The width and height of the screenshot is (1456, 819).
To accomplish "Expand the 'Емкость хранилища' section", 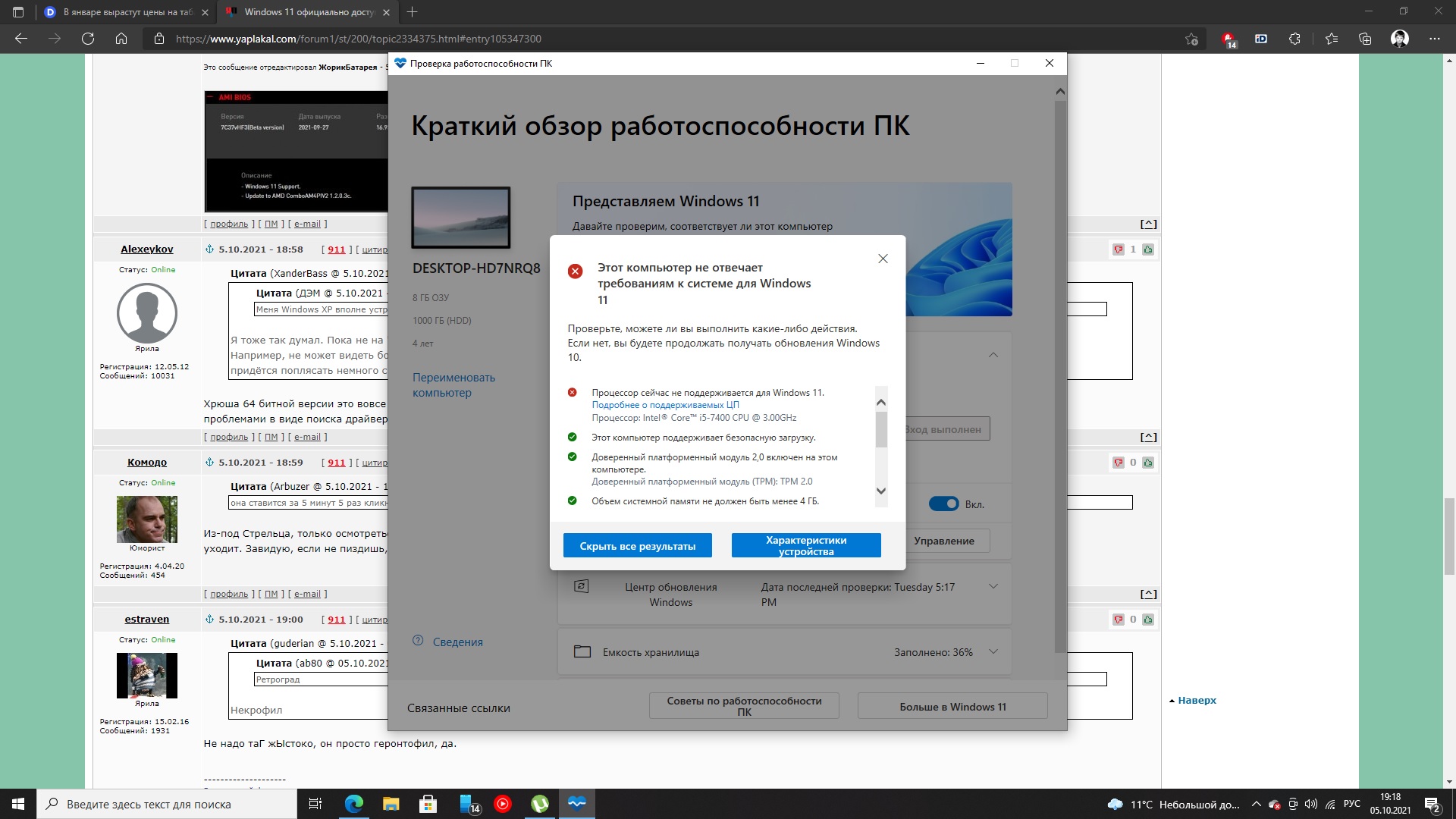I will (x=993, y=651).
